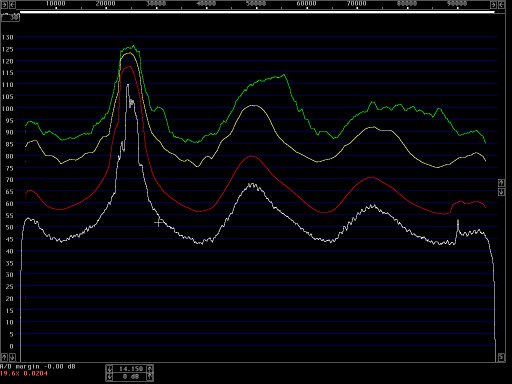Click the up-arrow button on the right edge
512x384 pixels.
[501, 182]
